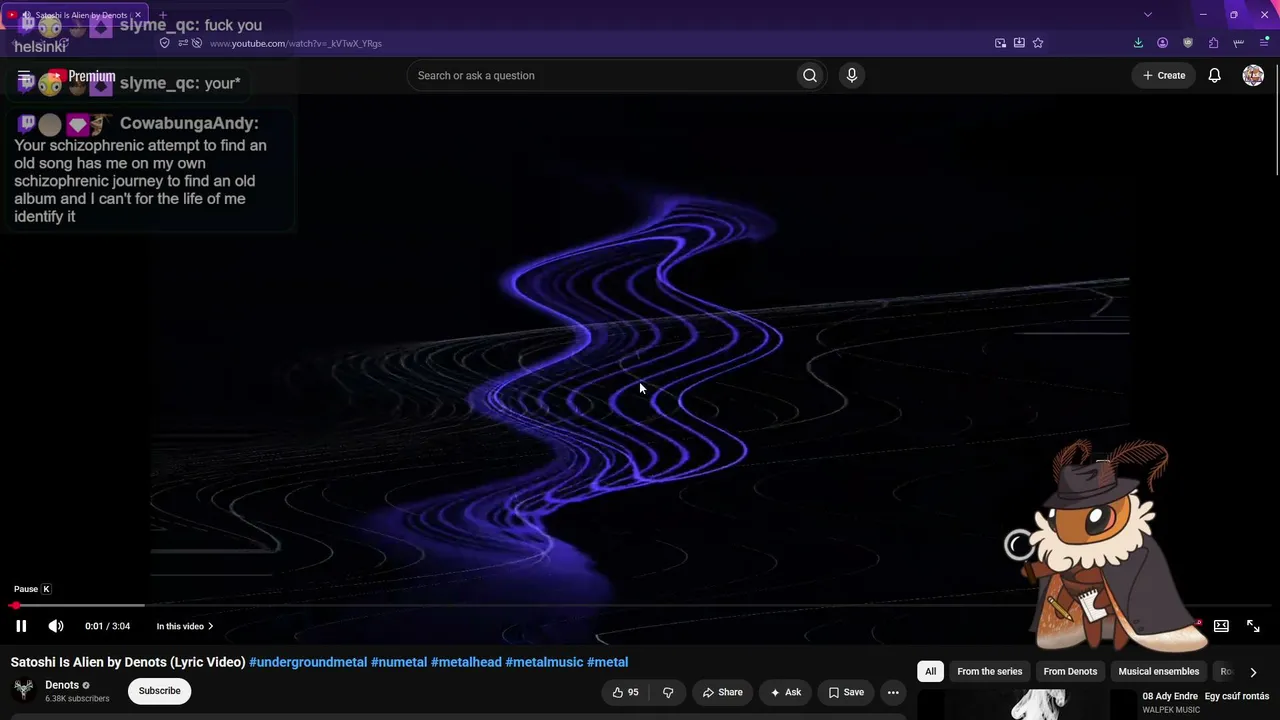1280x720 pixels.
Task: Open the Create menu
Action: (1164, 75)
